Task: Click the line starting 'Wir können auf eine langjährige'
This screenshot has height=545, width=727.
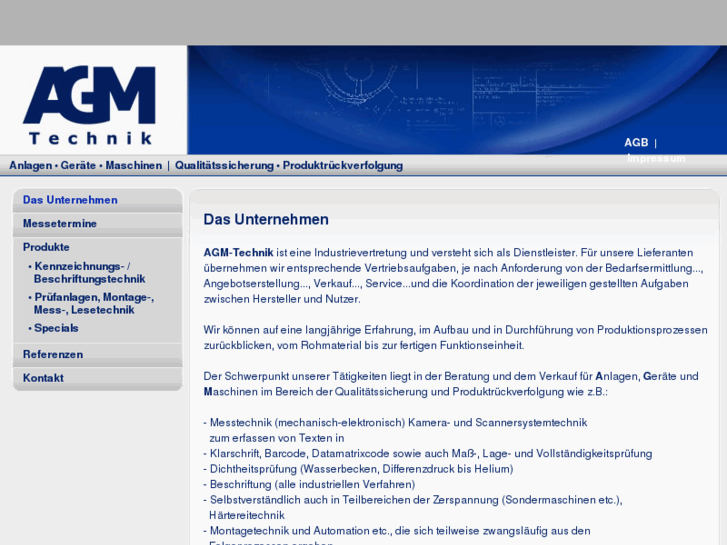Action: 455,330
